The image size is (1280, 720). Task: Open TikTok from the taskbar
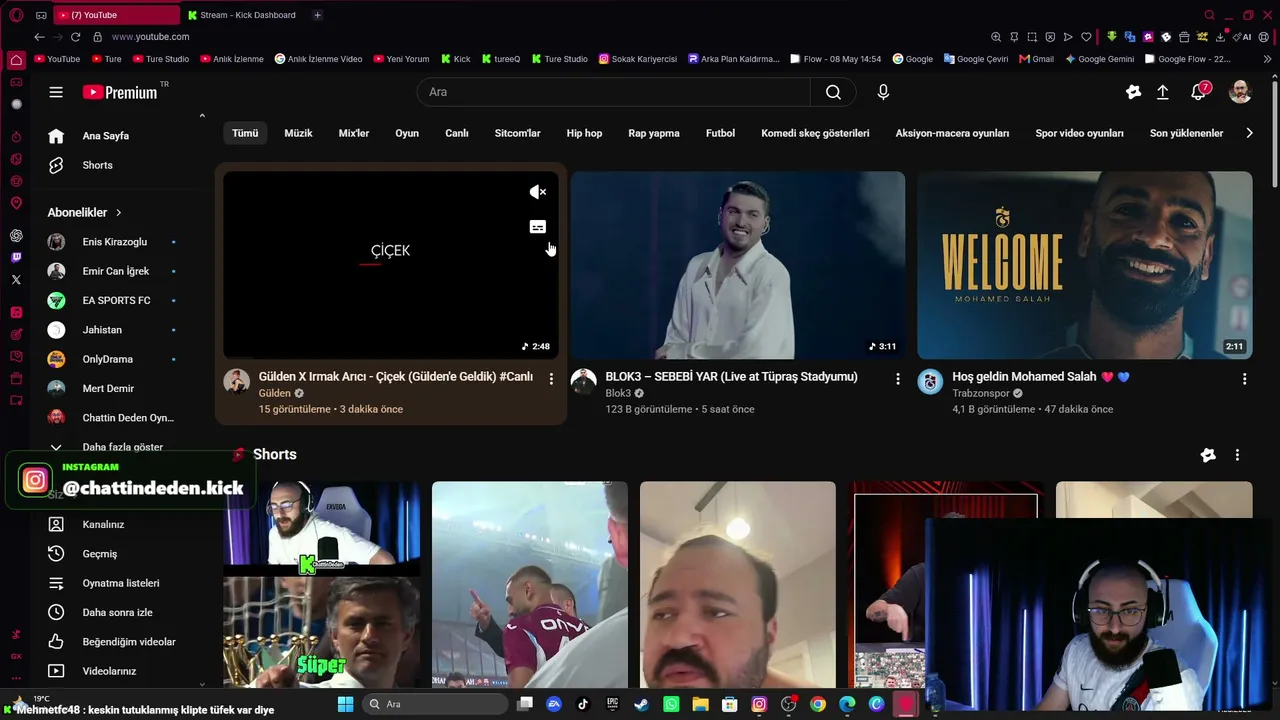tap(583, 704)
